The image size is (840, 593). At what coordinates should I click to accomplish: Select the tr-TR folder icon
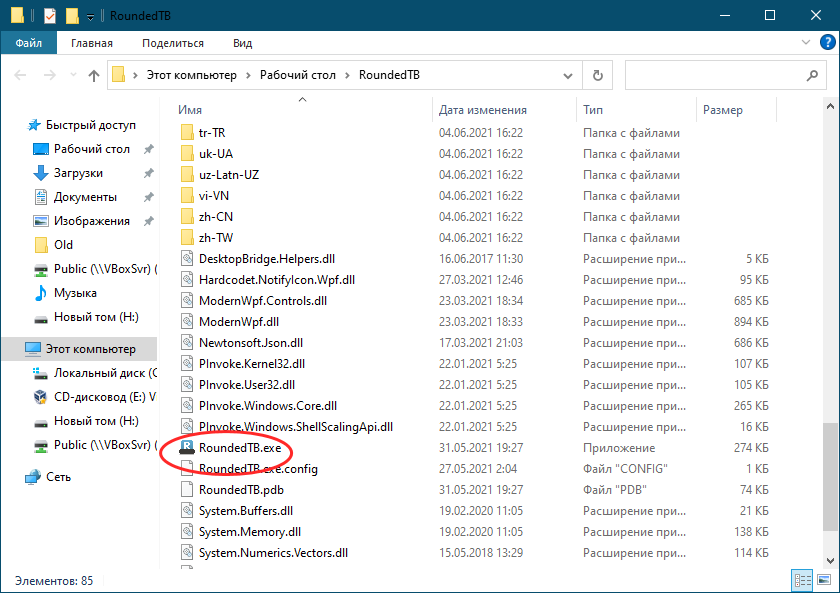[x=187, y=132]
